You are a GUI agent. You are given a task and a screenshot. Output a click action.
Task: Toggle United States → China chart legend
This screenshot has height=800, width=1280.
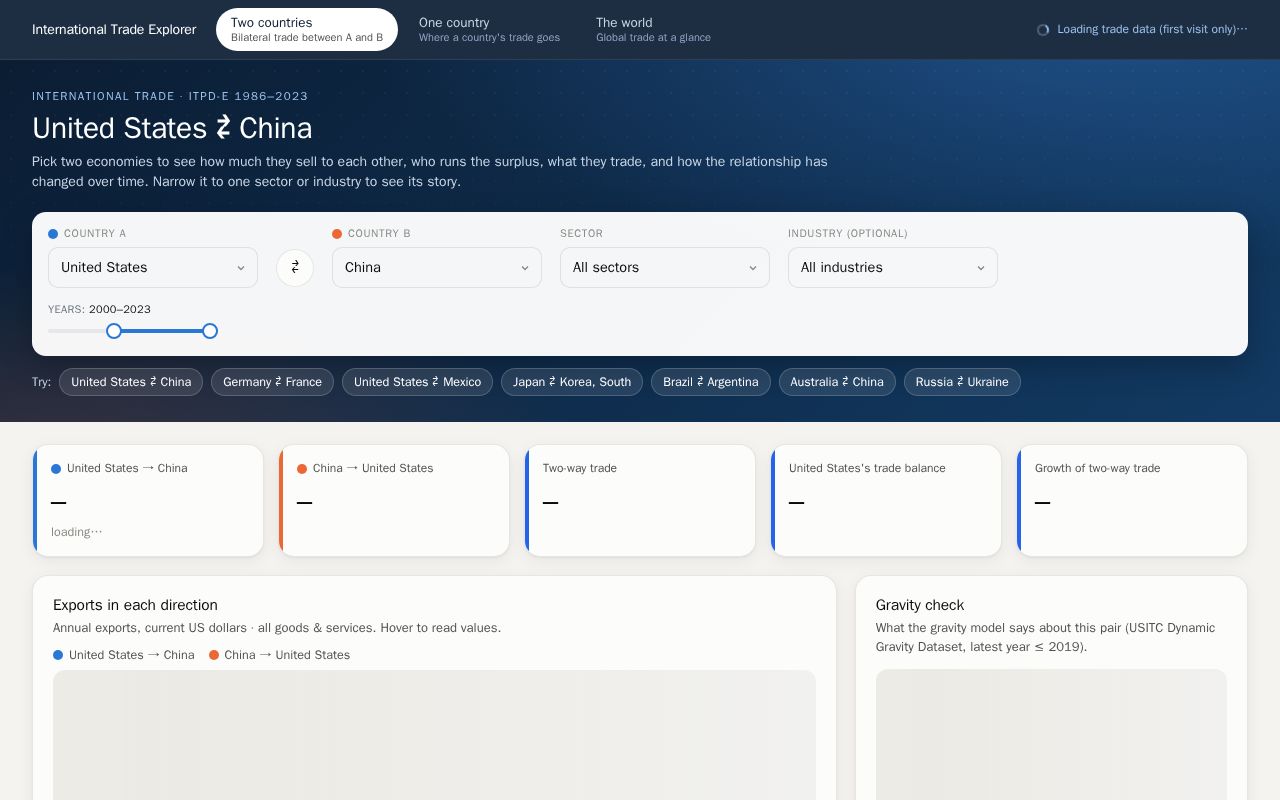tap(124, 655)
